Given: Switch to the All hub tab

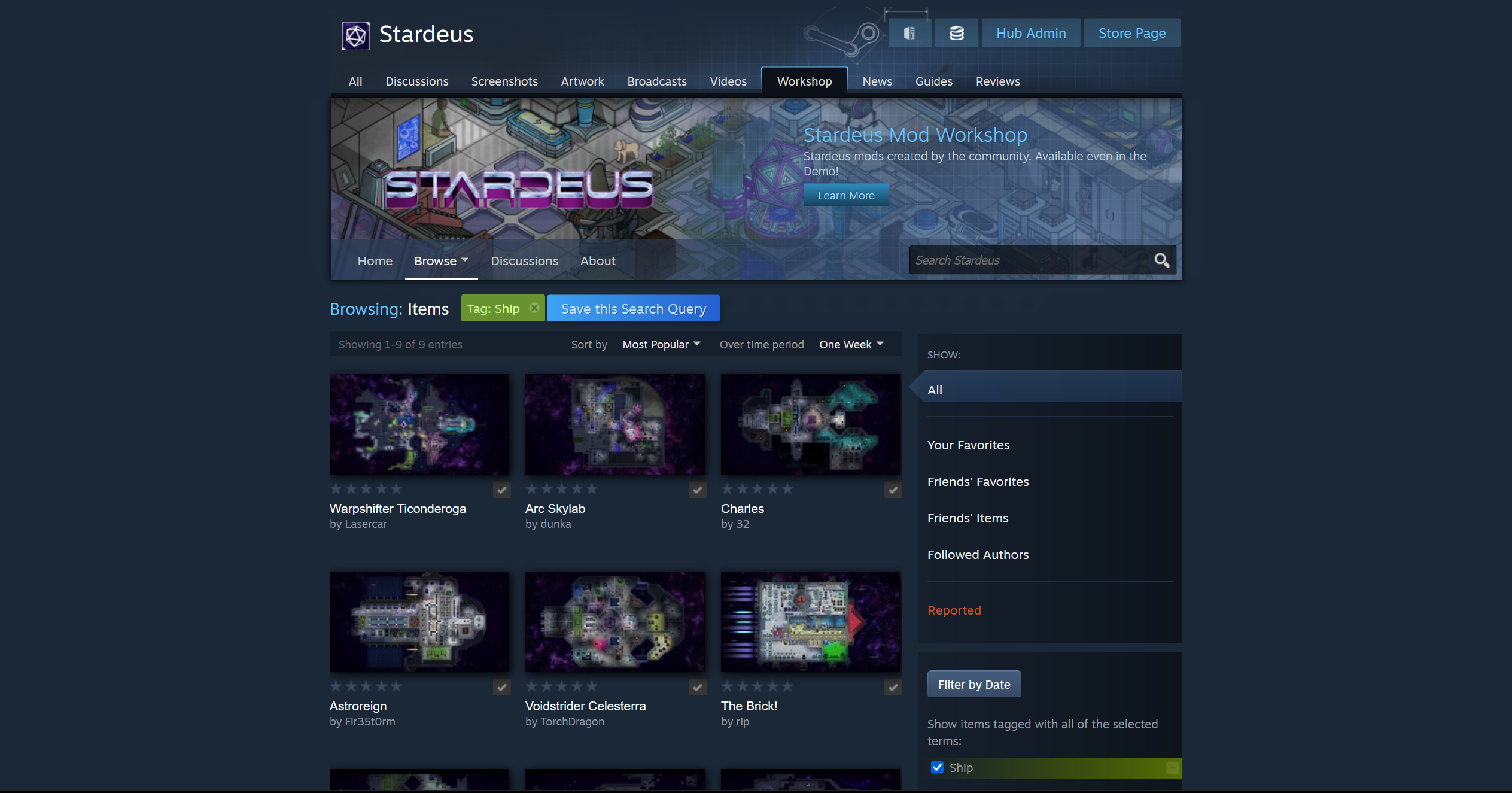Looking at the screenshot, I should 355,81.
